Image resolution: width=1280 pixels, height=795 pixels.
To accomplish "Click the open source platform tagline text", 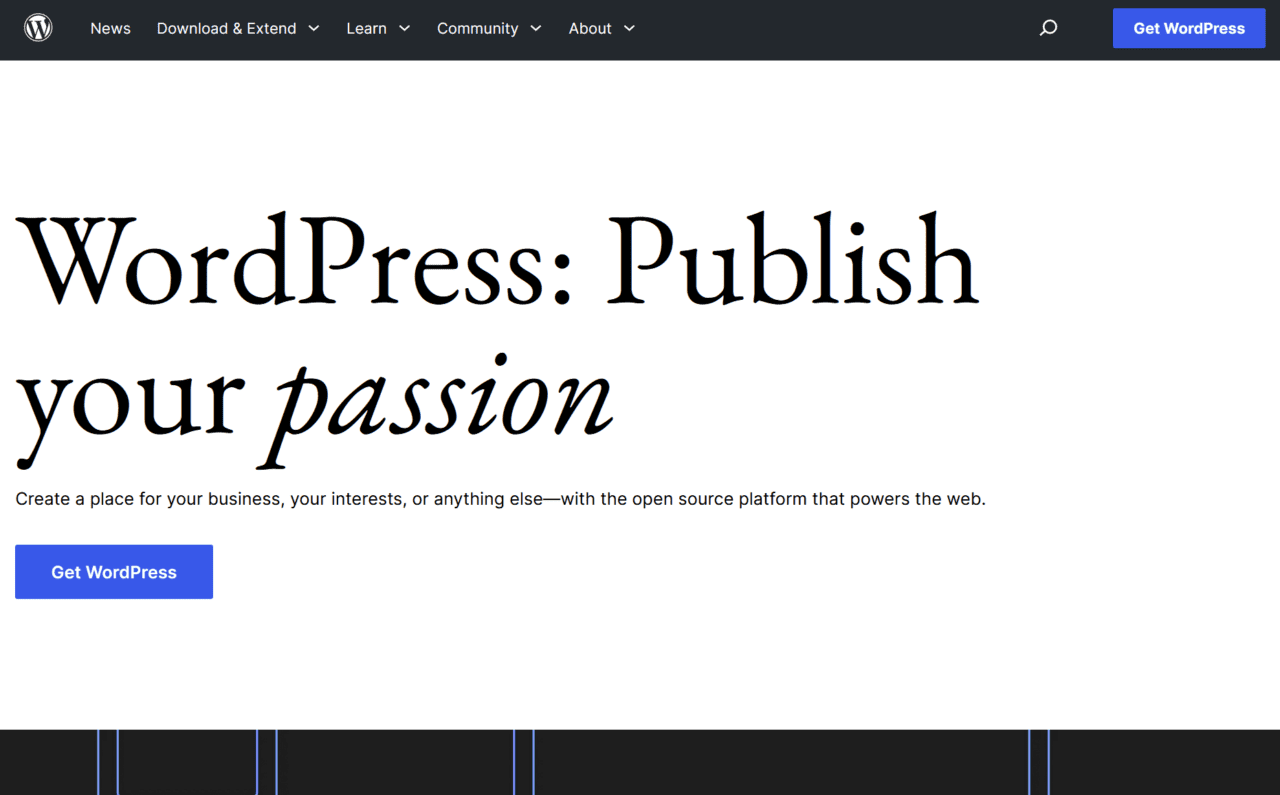I will tap(500, 498).
